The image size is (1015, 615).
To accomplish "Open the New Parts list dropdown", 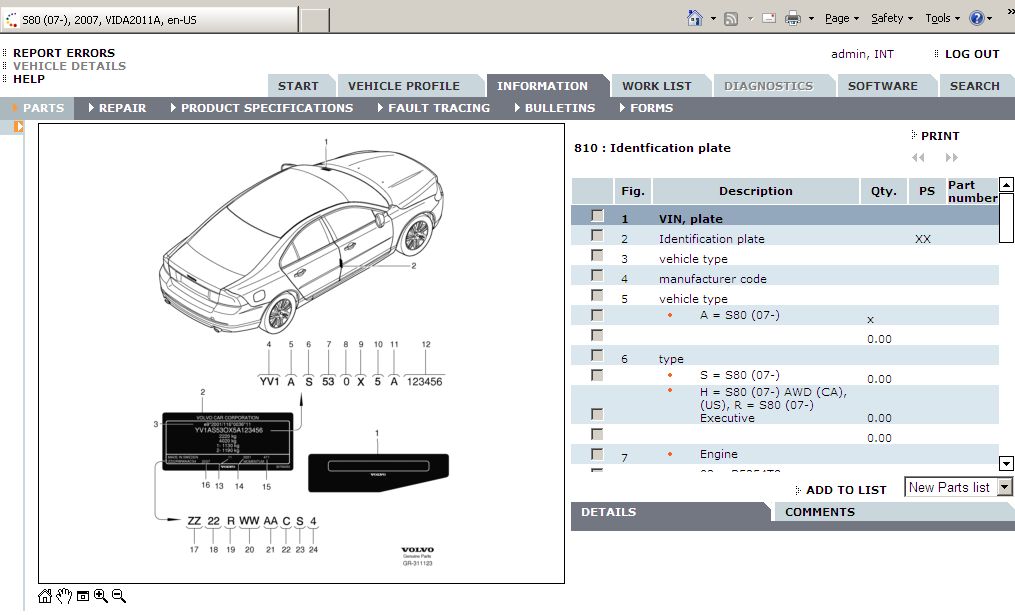I will (1005, 487).
